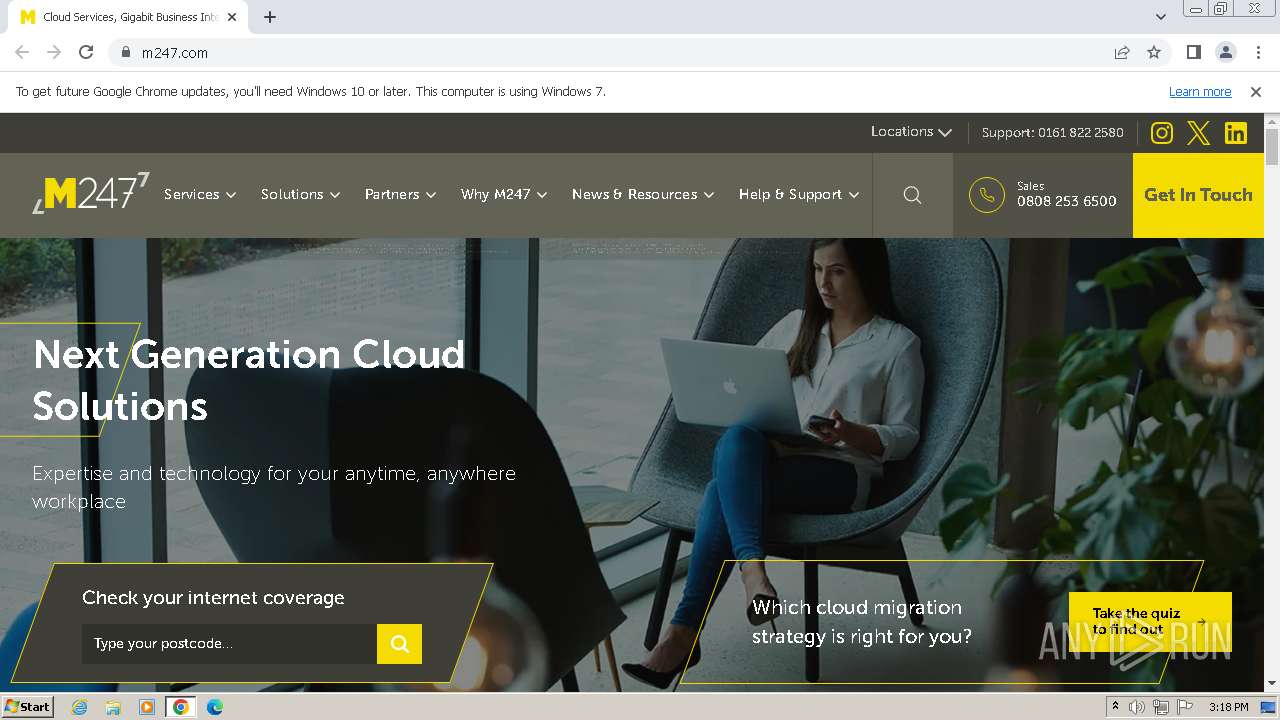Expand the Why M247 menu
1280x720 pixels.
504,195
